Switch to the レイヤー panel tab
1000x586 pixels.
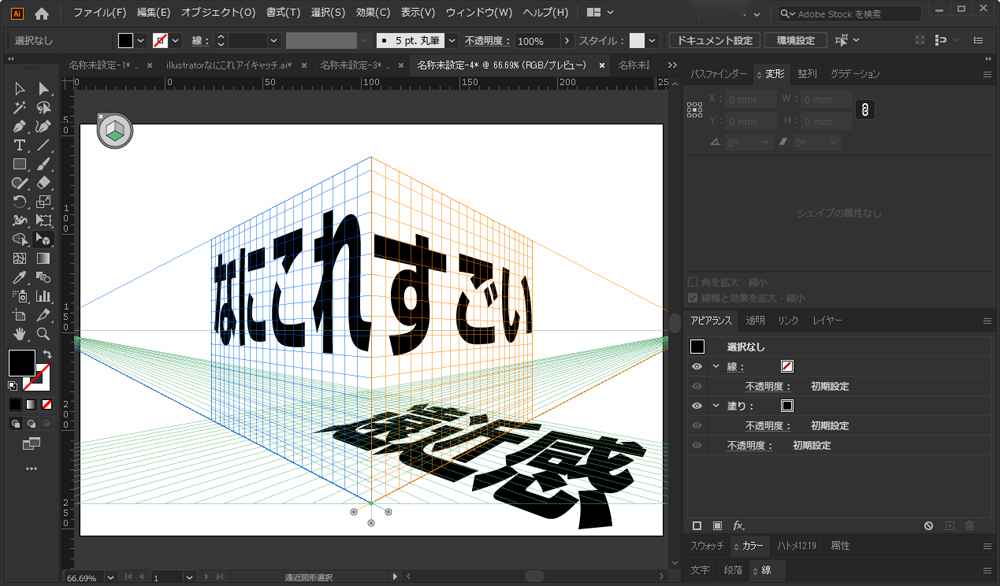click(827, 320)
